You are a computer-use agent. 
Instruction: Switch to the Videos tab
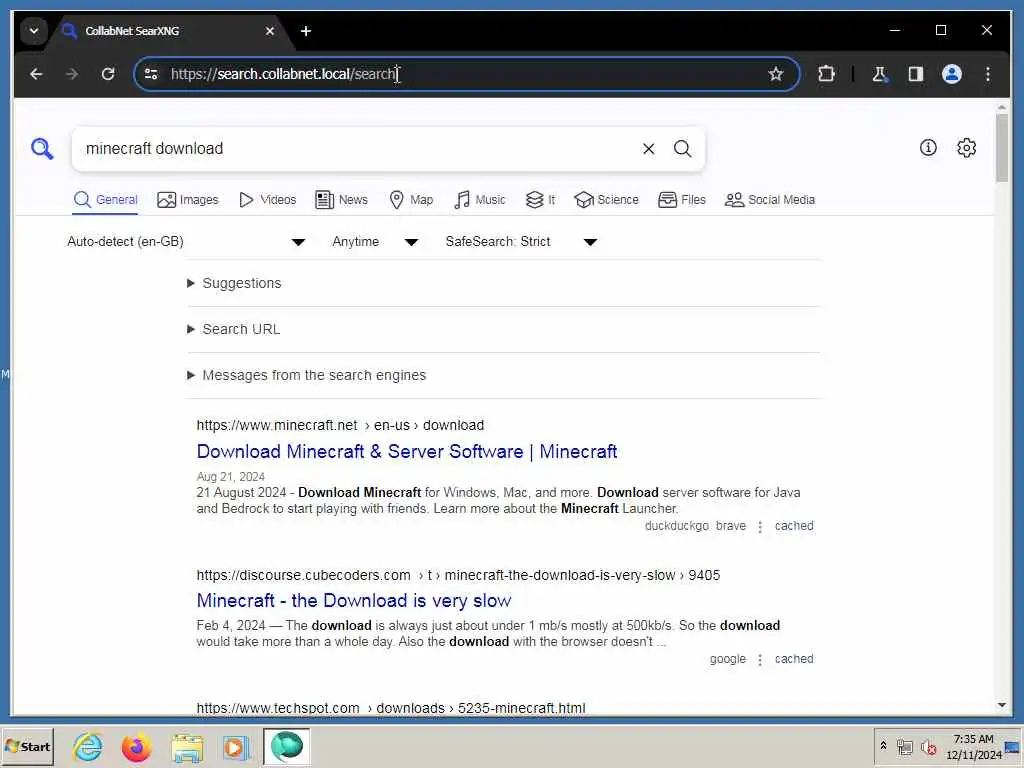click(x=267, y=200)
